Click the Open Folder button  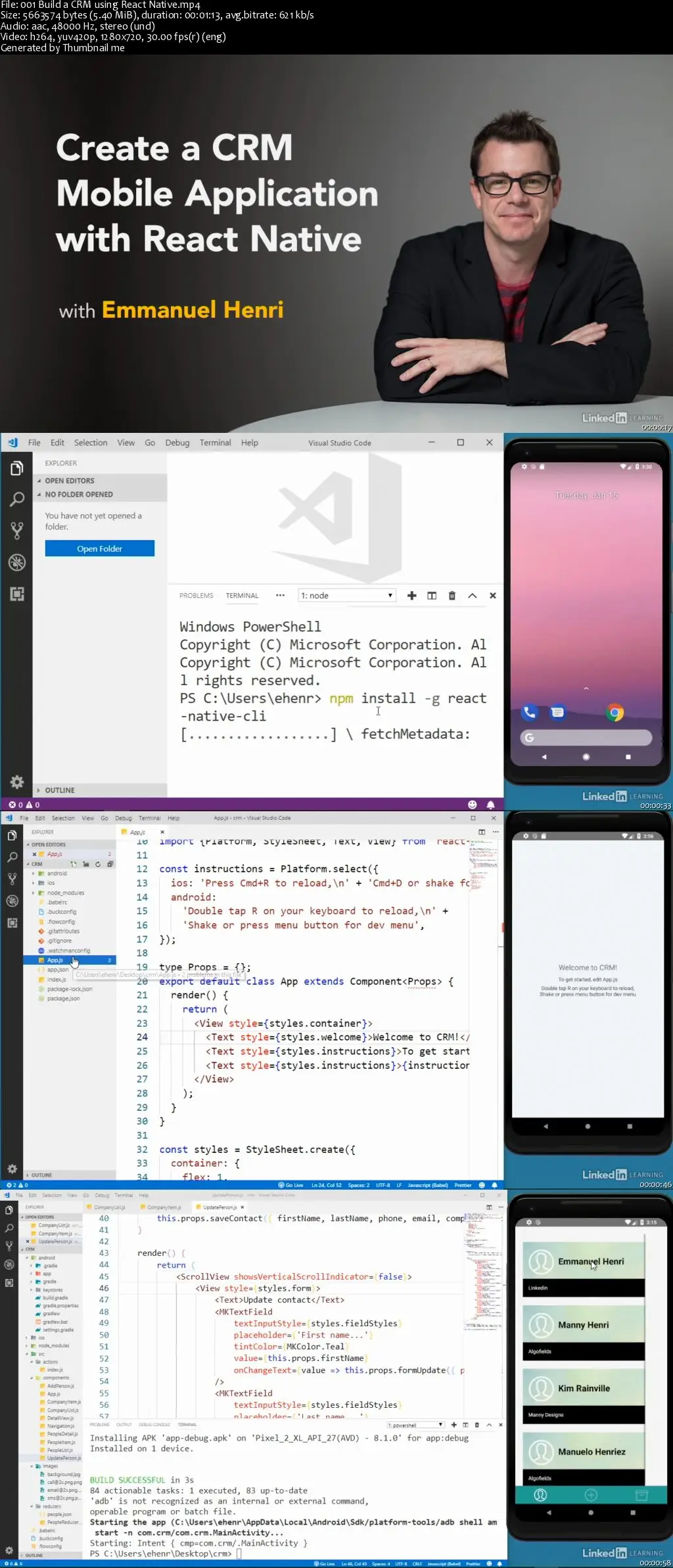click(99, 549)
